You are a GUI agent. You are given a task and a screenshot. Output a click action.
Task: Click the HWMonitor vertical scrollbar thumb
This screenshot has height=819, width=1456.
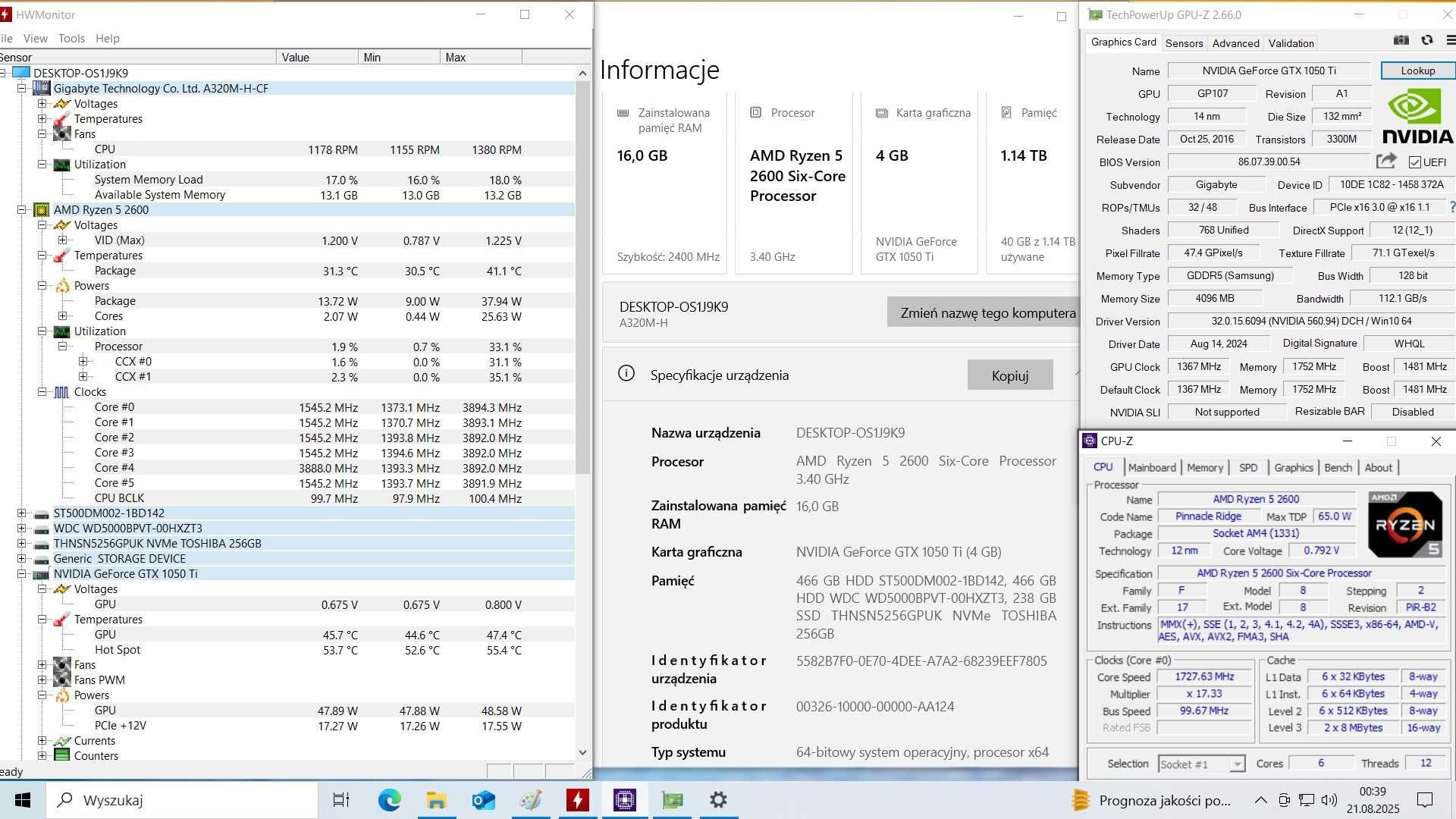[582, 277]
